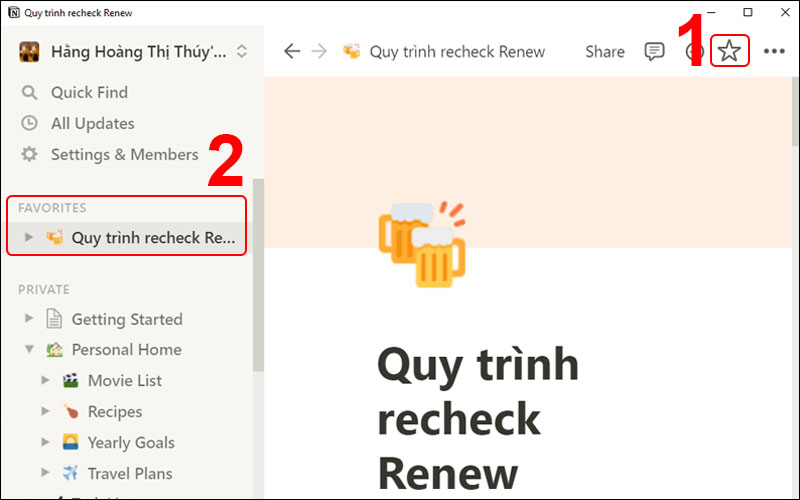800x500 pixels.
Task: Close the Notion window
Action: [785, 12]
